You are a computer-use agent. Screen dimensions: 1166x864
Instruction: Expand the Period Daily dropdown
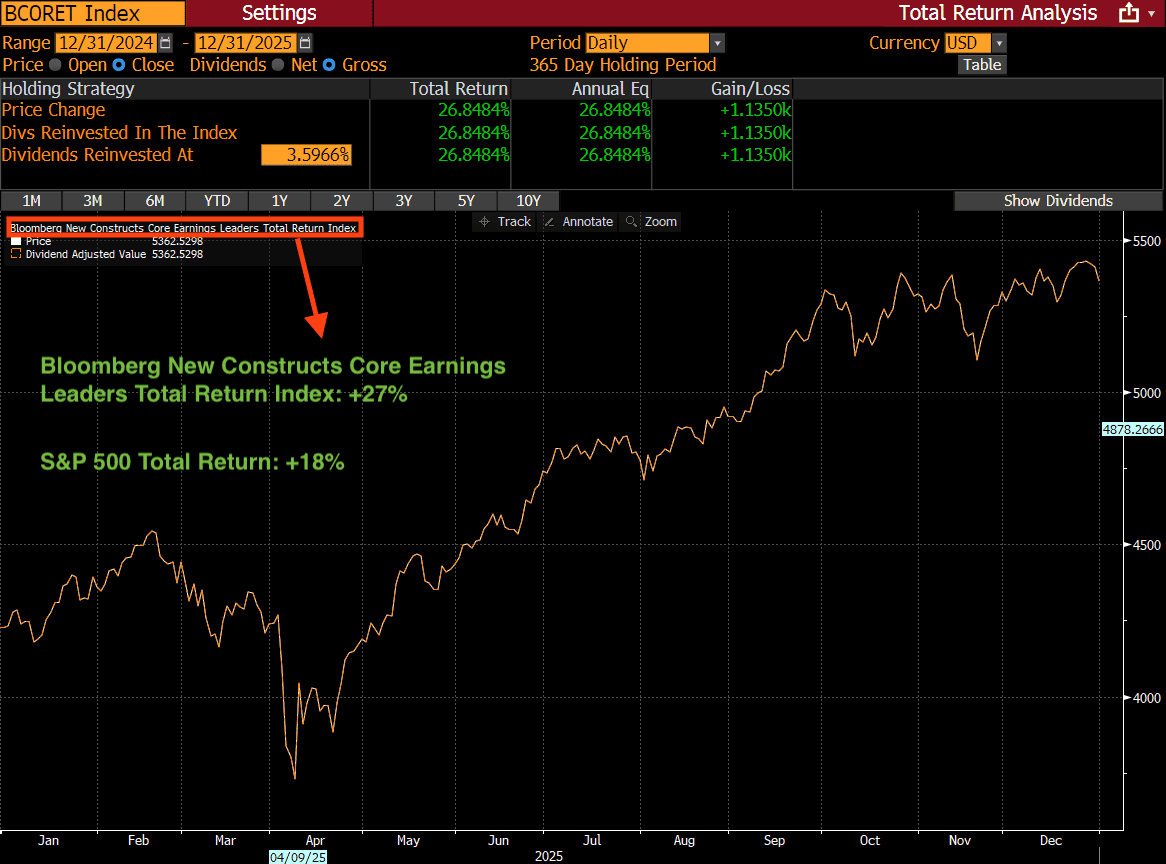[x=716, y=43]
